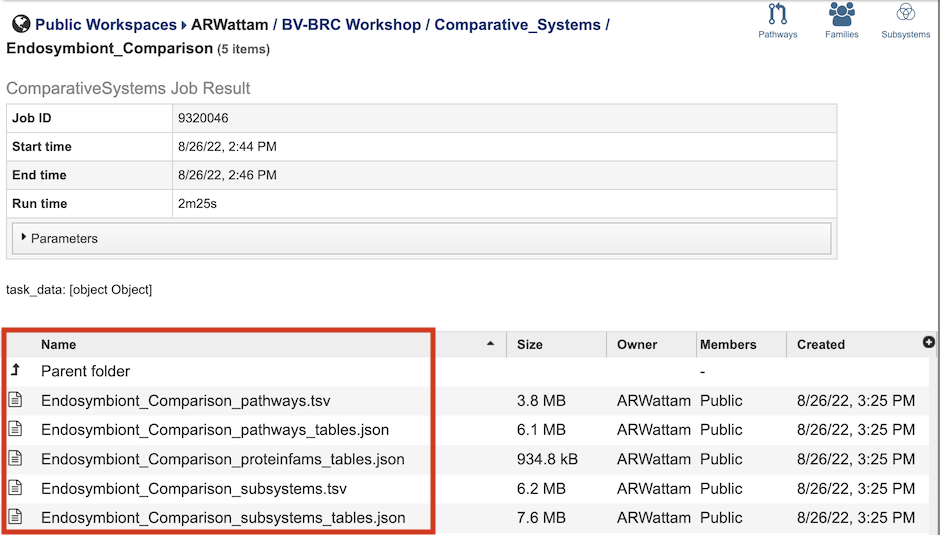Screen dimensions: 940x535
Task: Click the 3.8 MB size cell
Action: 541,401
